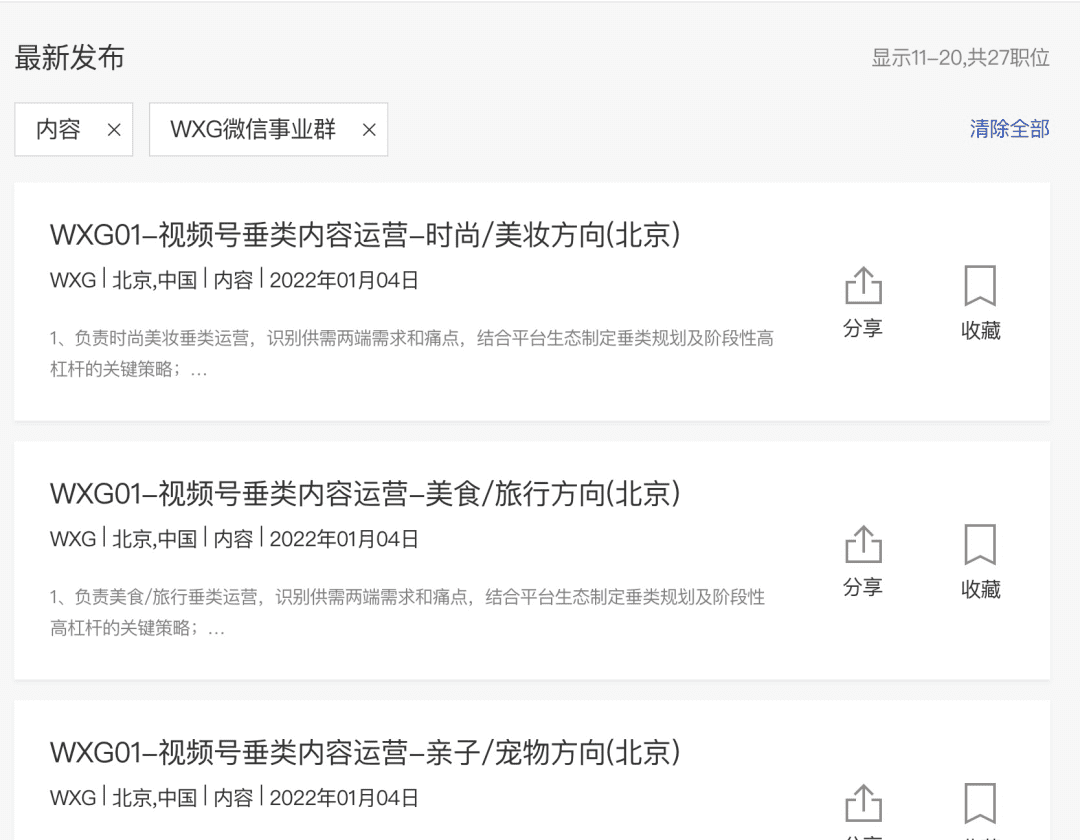Screen dimensions: 1080x840
Task: Click the meta line of 时尚/美妆方向 job
Action: coord(234,280)
